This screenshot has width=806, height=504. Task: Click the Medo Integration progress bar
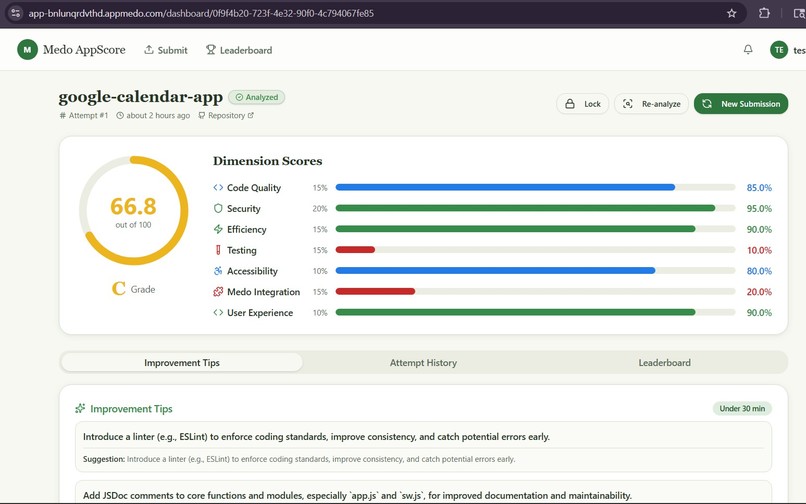pos(535,292)
